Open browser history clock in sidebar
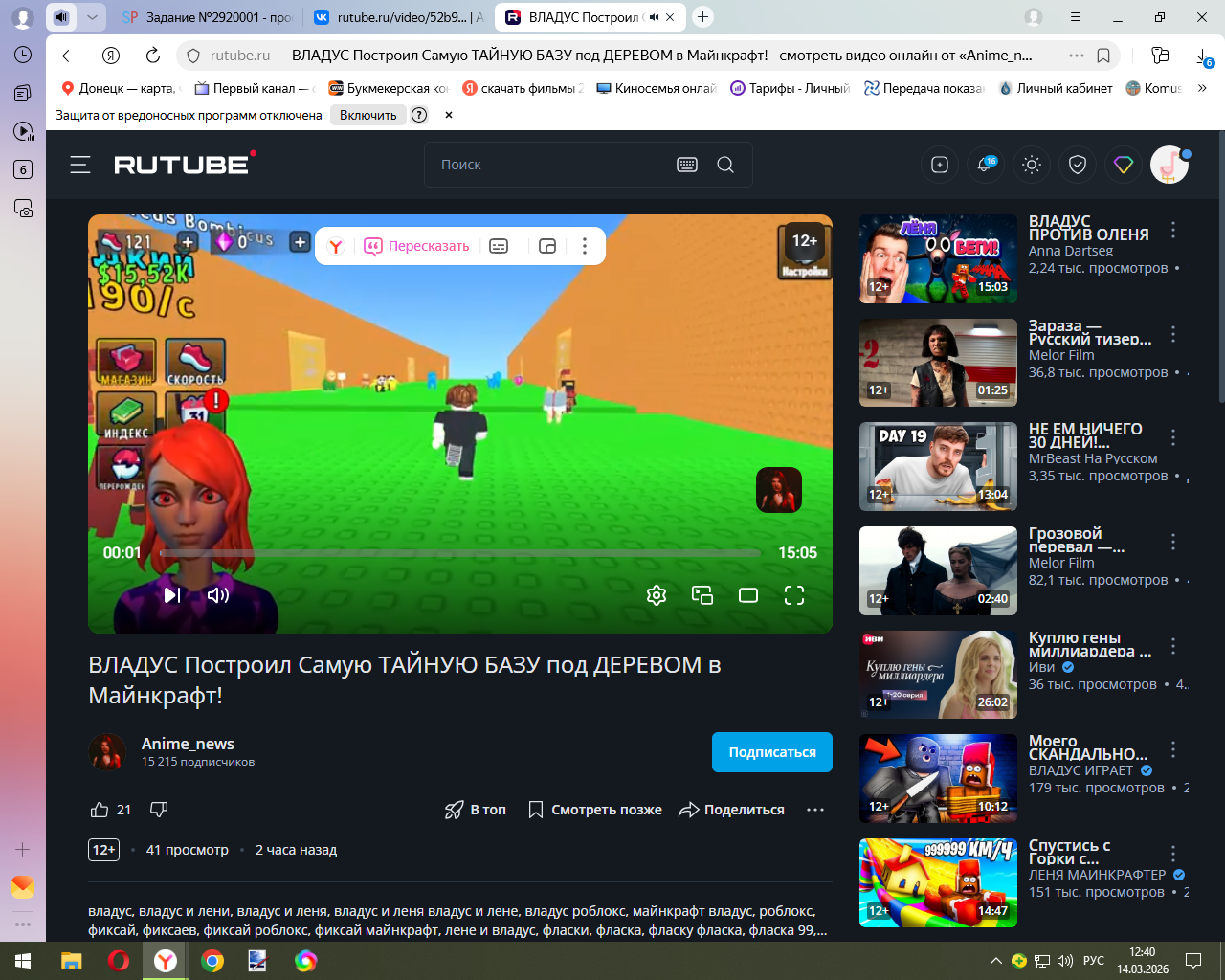Image resolution: width=1225 pixels, height=980 pixels. [23, 55]
